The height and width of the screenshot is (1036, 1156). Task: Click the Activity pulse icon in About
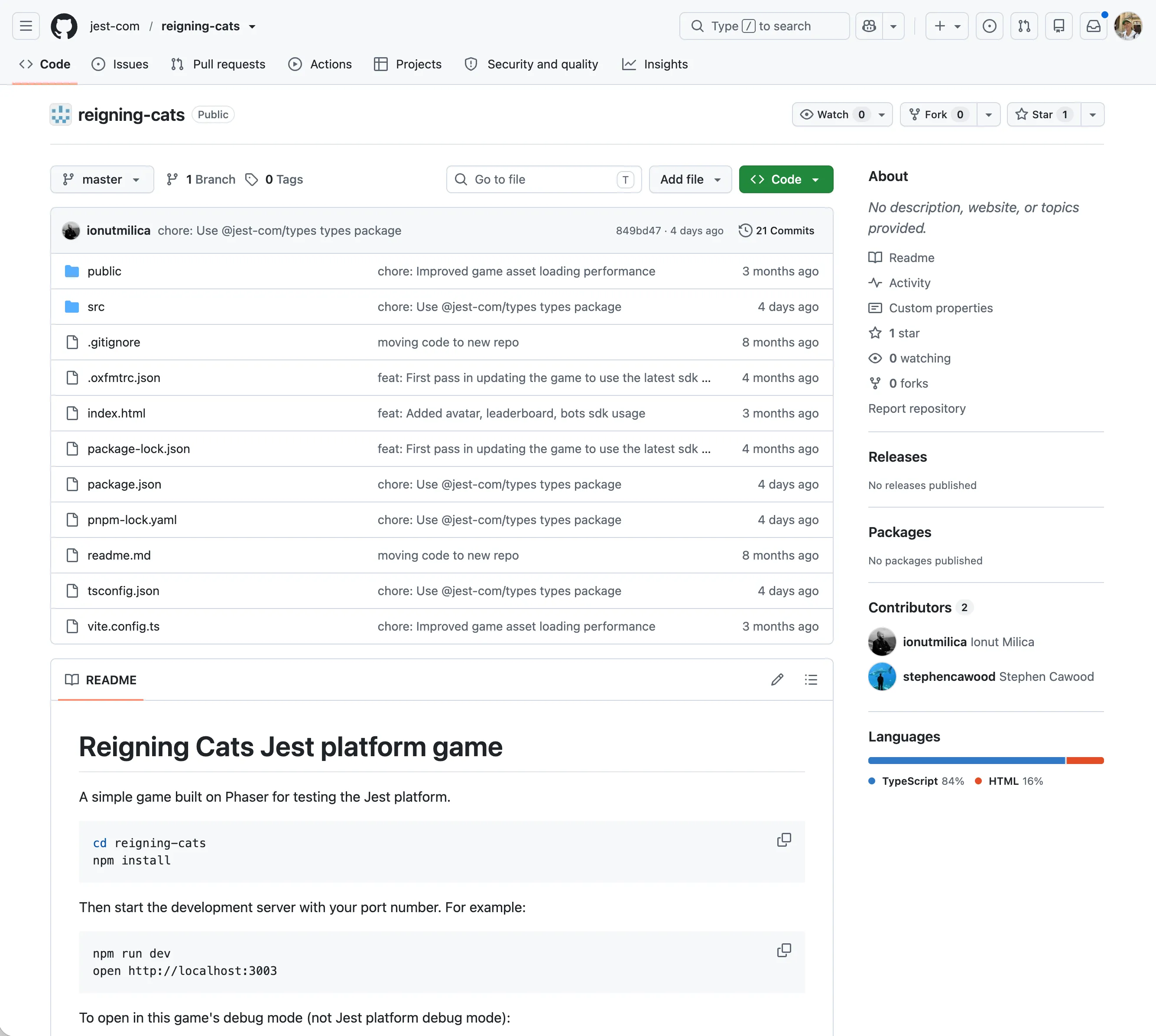pyautogui.click(x=875, y=283)
